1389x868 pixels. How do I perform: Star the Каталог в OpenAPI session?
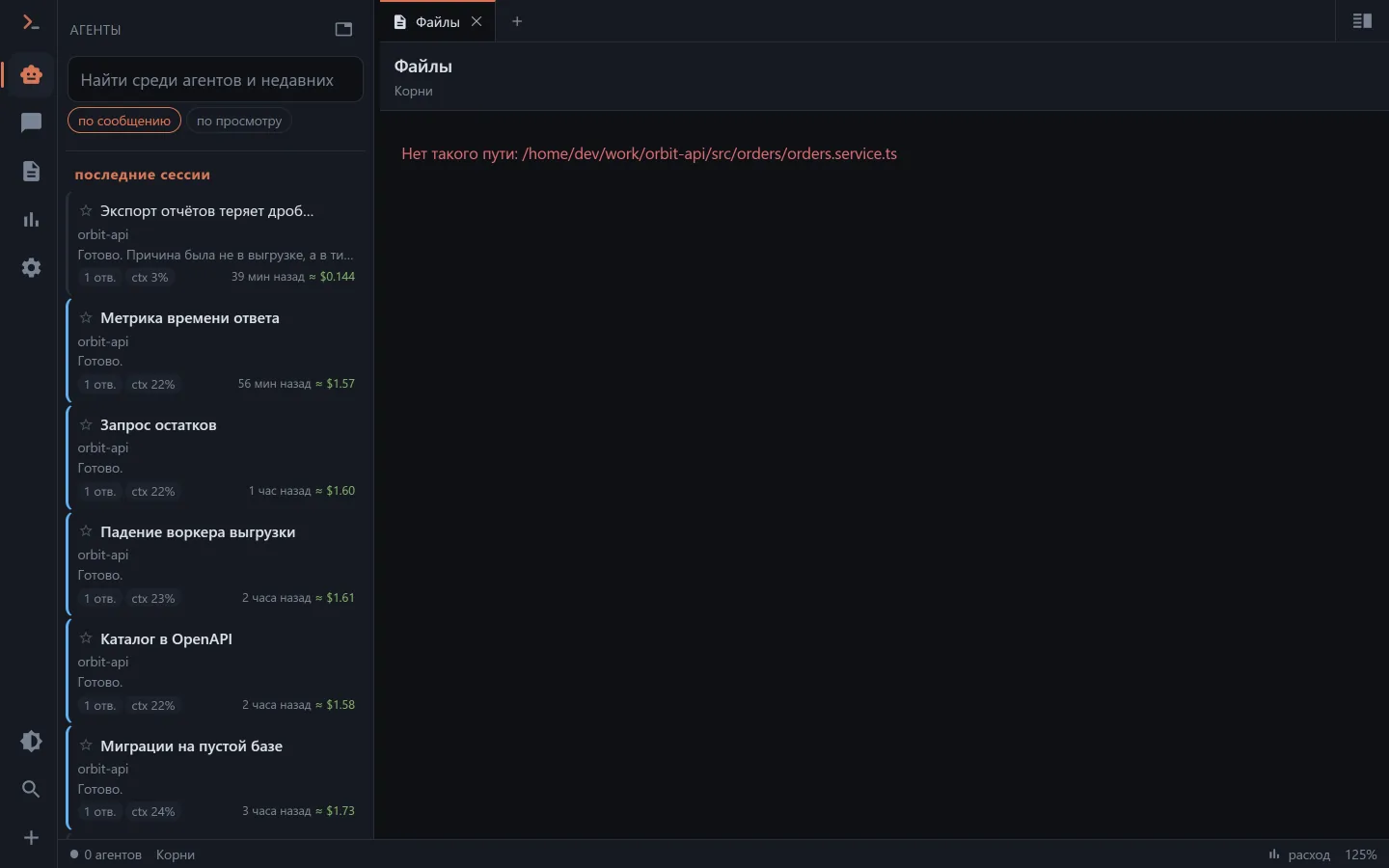point(86,638)
